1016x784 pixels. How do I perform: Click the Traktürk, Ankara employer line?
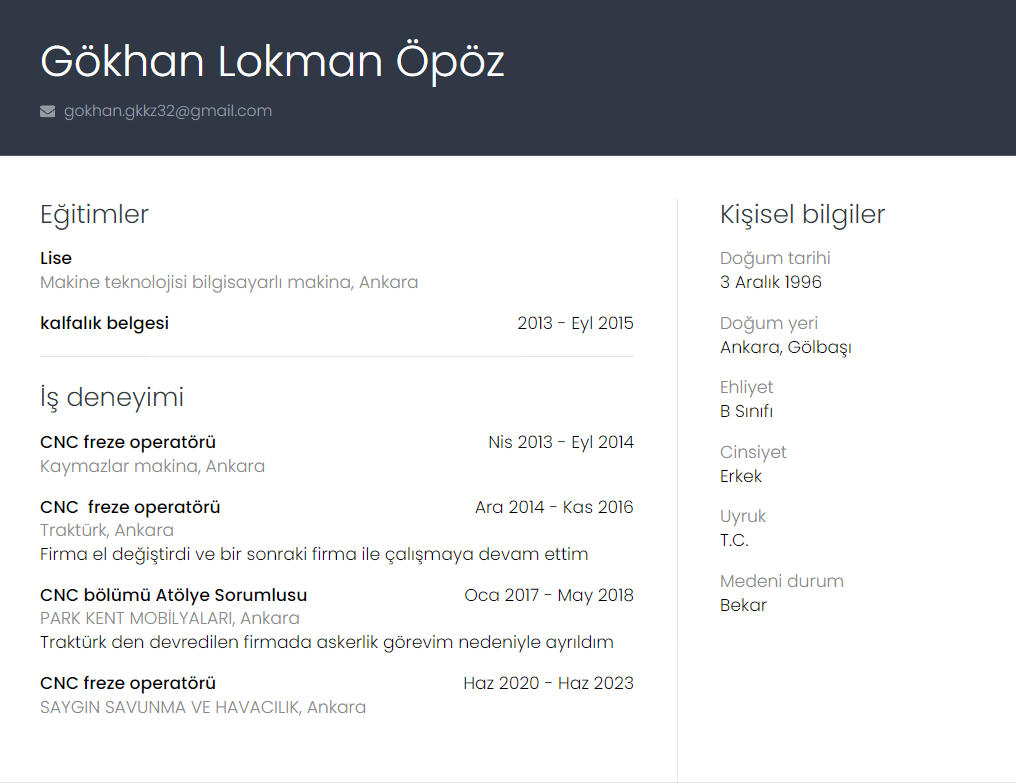pos(107,530)
